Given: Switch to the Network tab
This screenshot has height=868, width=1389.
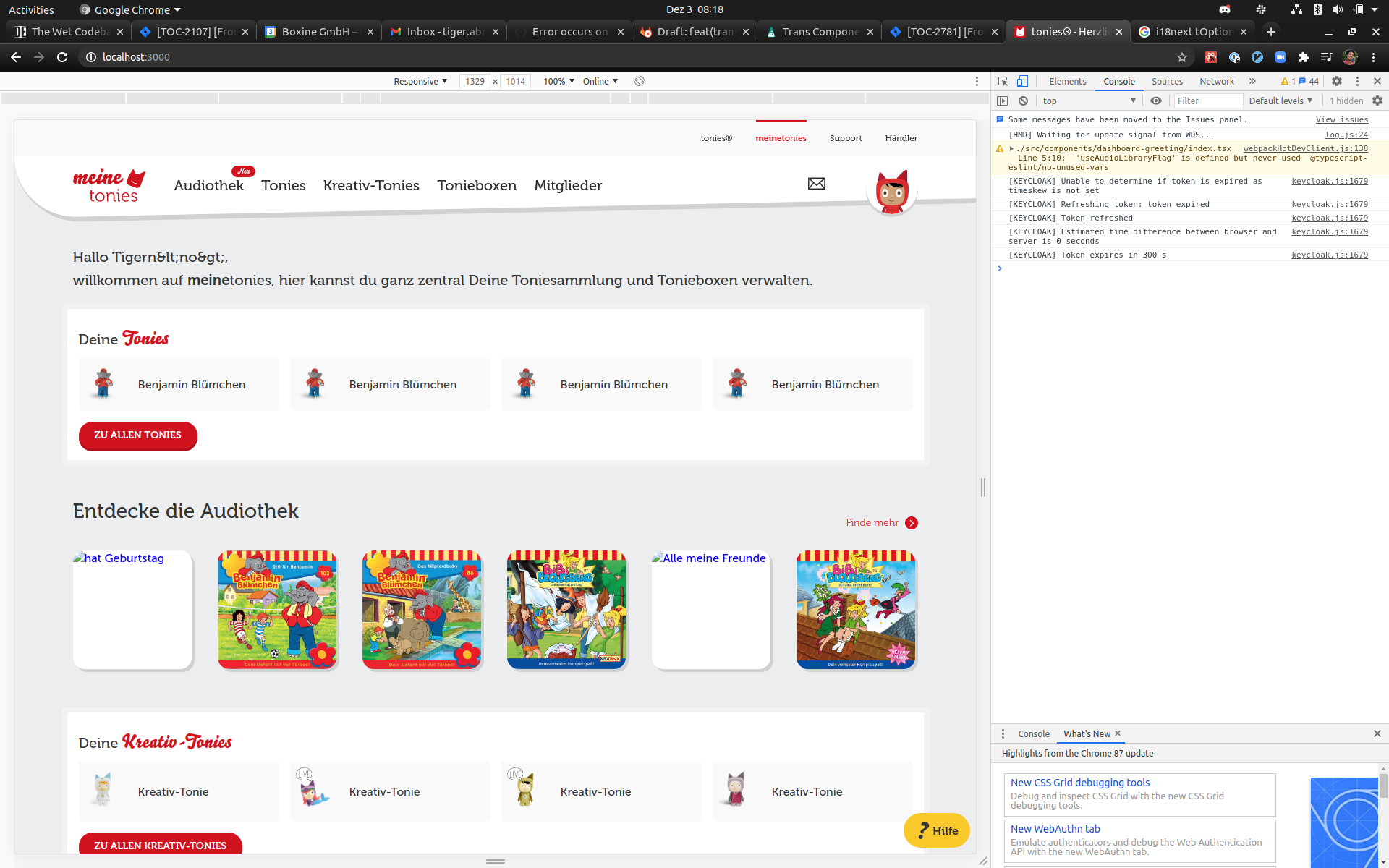Looking at the screenshot, I should (x=1217, y=81).
